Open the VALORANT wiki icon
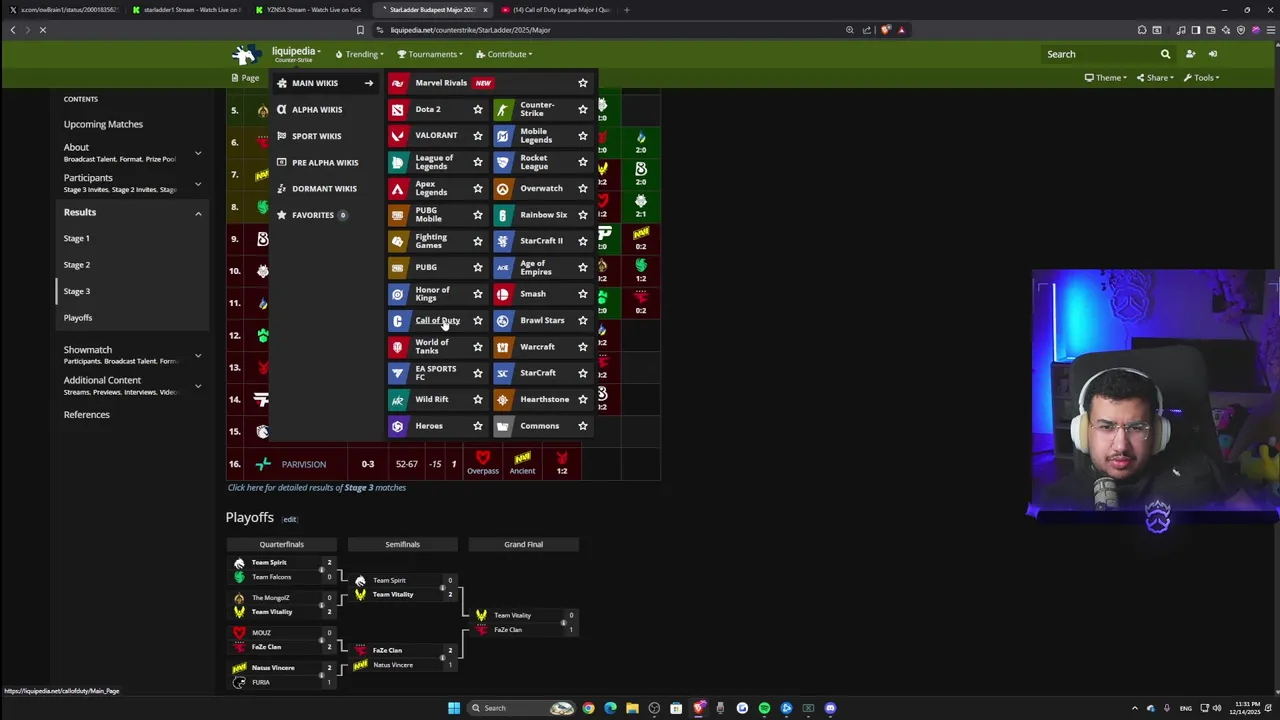 point(398,135)
